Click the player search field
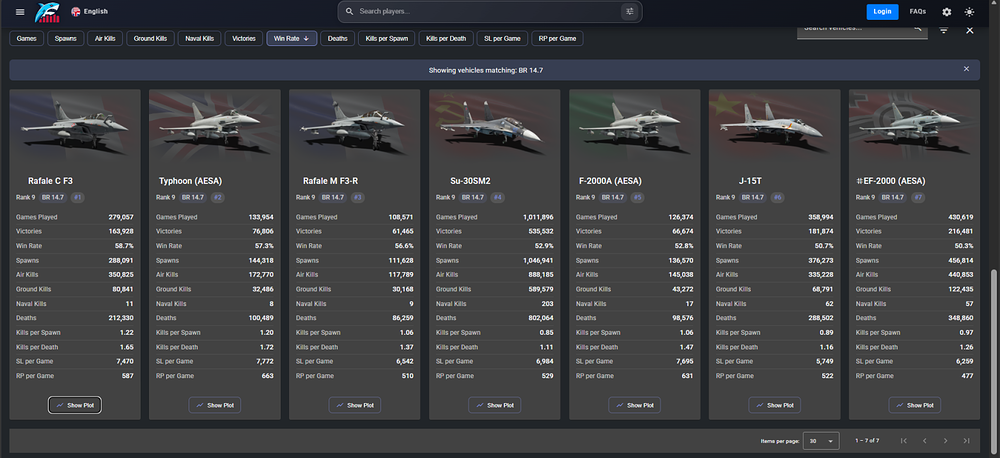 [x=486, y=11]
